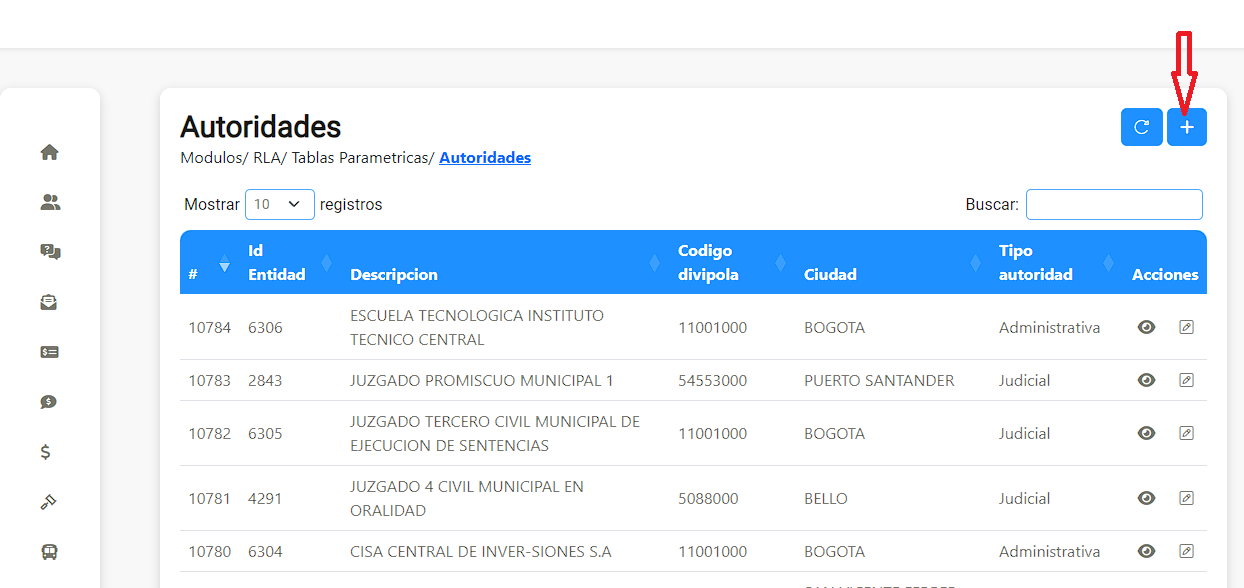Open the Mostrar registros count dropdown
This screenshot has width=1244, height=588.
280,204
